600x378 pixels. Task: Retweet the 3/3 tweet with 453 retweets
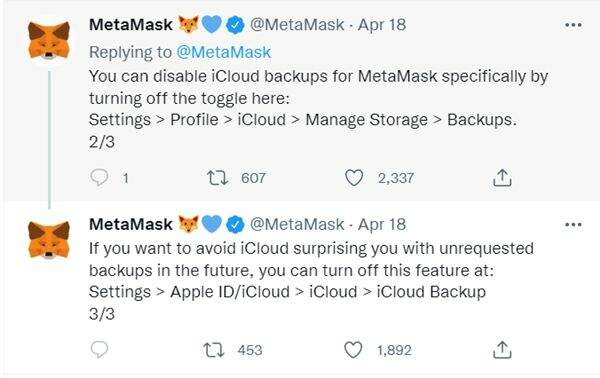[x=214, y=350]
